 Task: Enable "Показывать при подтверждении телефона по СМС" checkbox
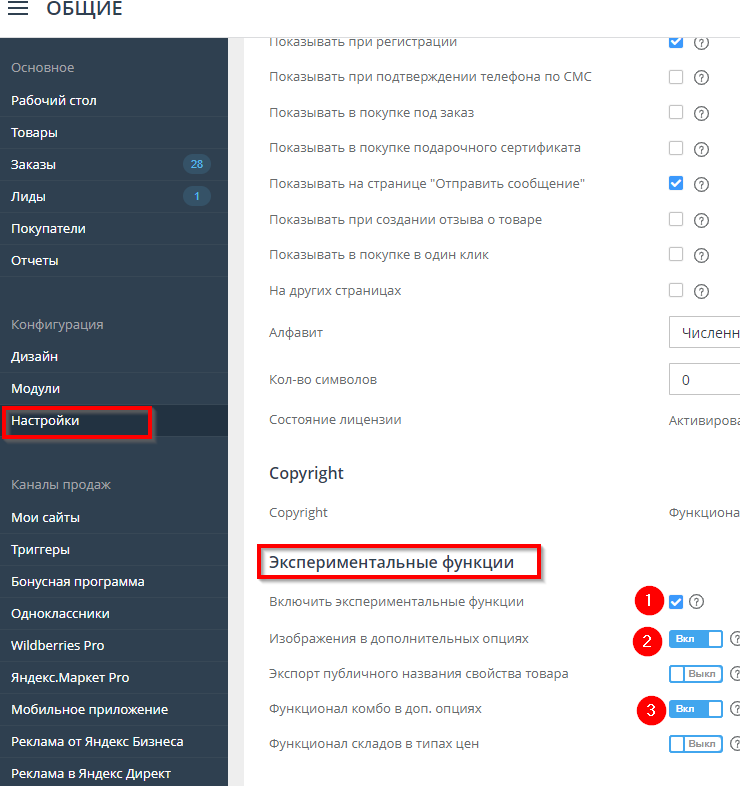pos(676,77)
